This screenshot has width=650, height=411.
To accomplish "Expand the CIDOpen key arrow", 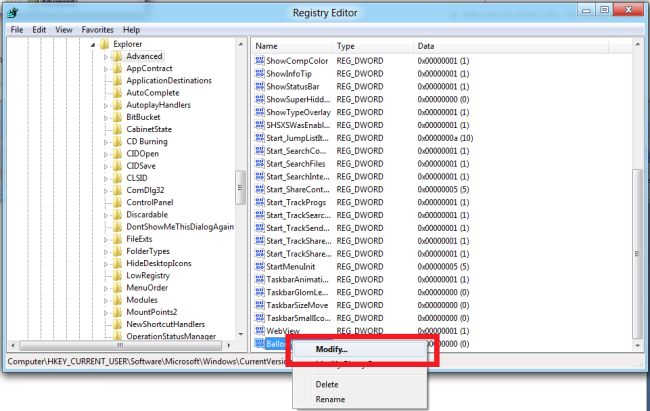I will [106, 154].
